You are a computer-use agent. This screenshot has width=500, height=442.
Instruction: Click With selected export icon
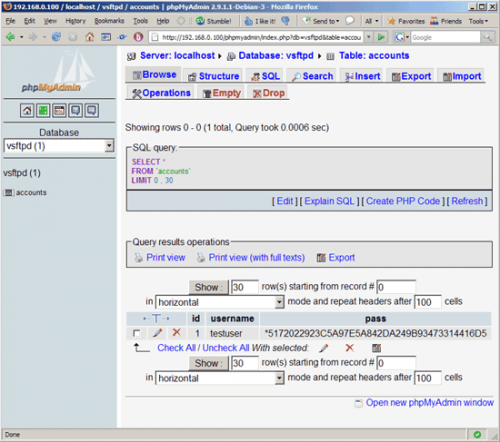pos(377,348)
